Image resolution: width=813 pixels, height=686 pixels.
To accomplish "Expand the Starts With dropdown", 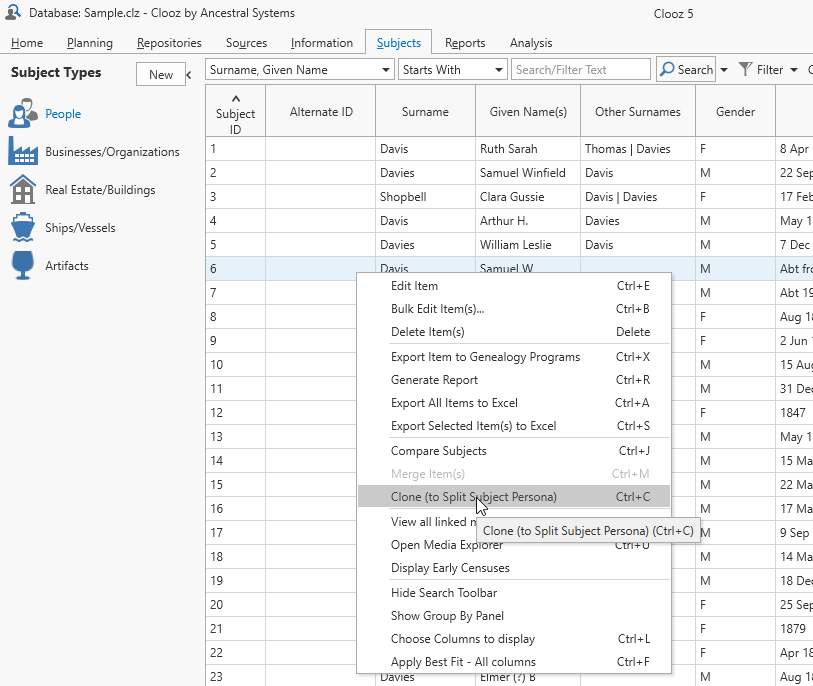I will pos(499,70).
